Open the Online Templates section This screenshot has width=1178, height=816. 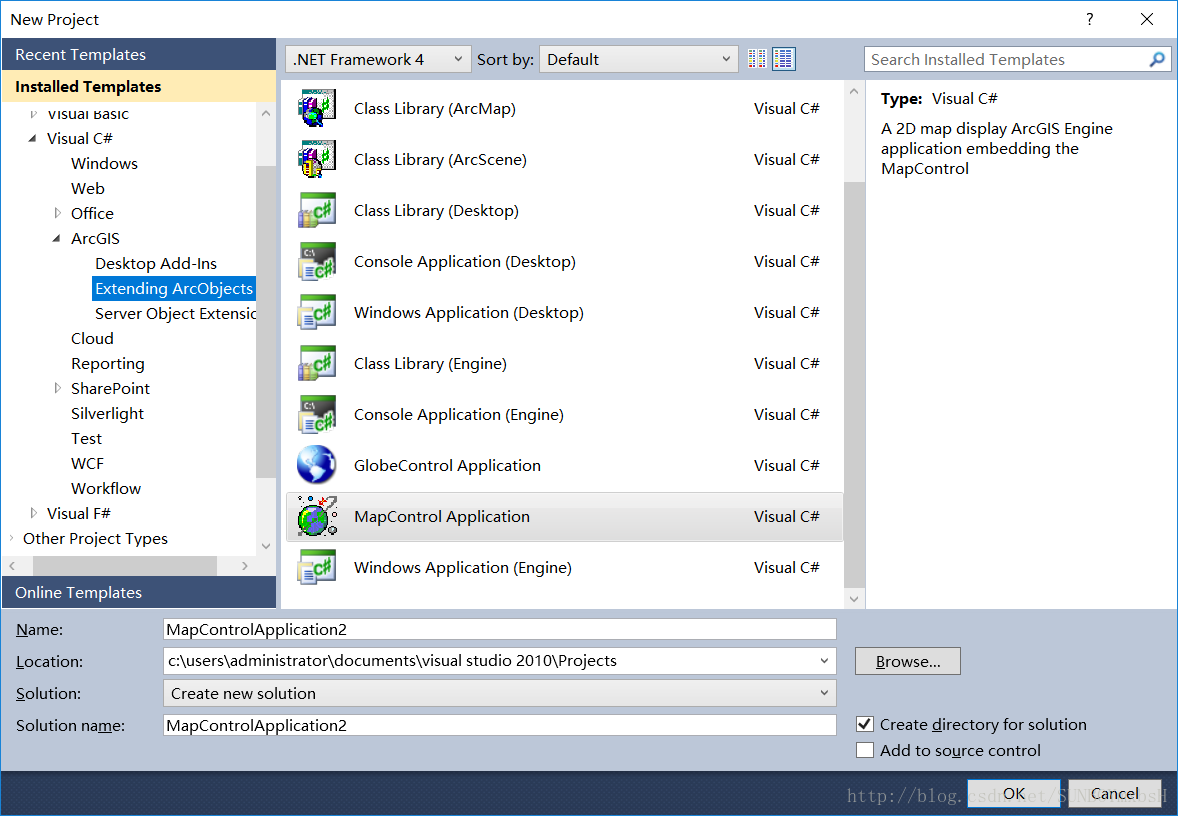pyautogui.click(x=139, y=592)
